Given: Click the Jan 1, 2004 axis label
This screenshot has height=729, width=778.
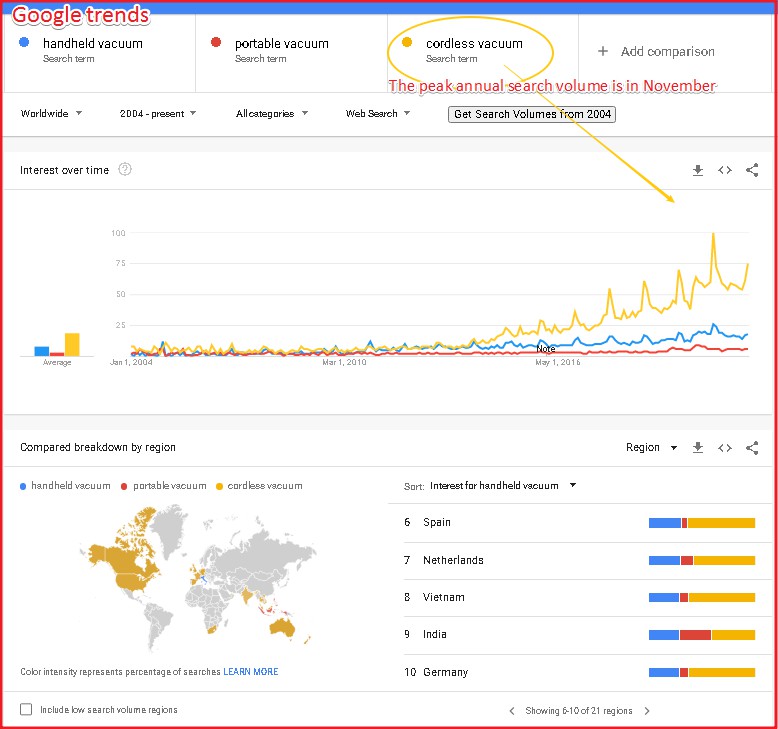Looking at the screenshot, I should tap(131, 362).
